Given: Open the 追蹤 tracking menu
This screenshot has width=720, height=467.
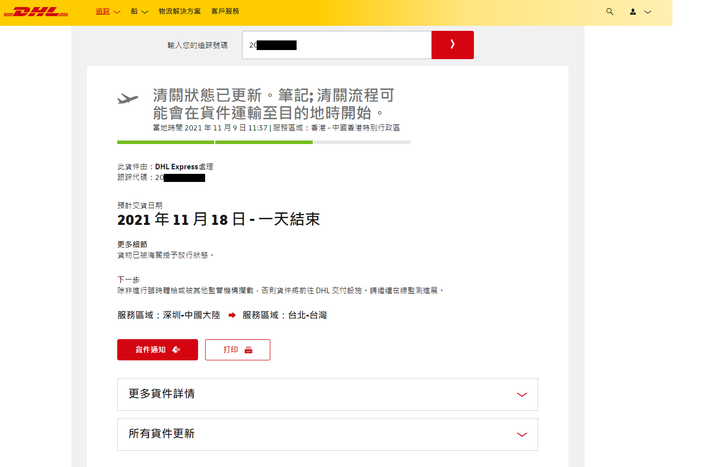Looking at the screenshot, I should tap(108, 11).
